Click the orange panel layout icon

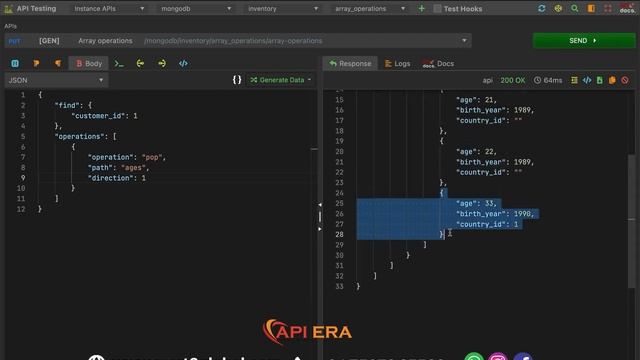point(591,9)
